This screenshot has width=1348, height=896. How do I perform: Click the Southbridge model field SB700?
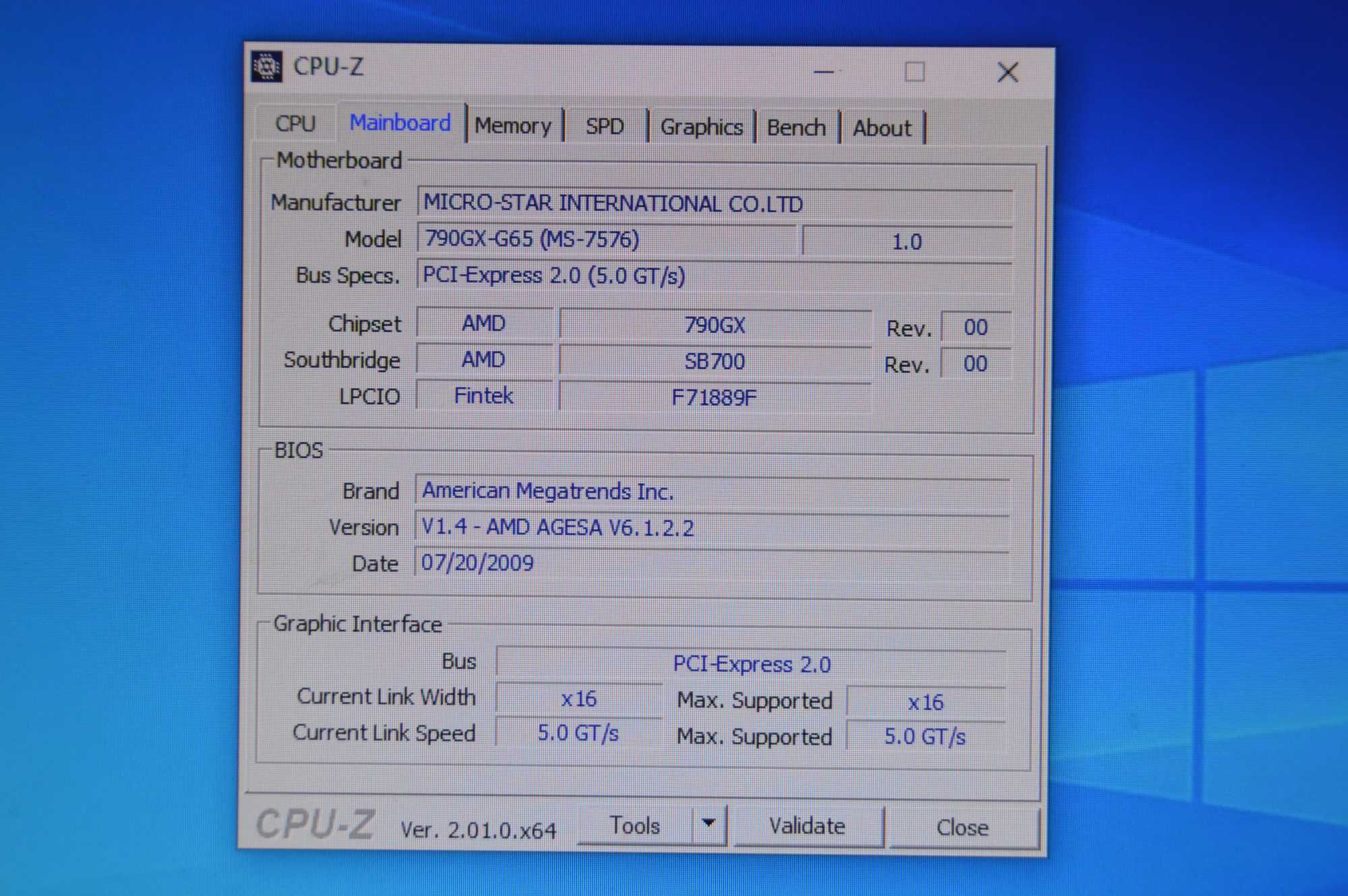point(715,362)
